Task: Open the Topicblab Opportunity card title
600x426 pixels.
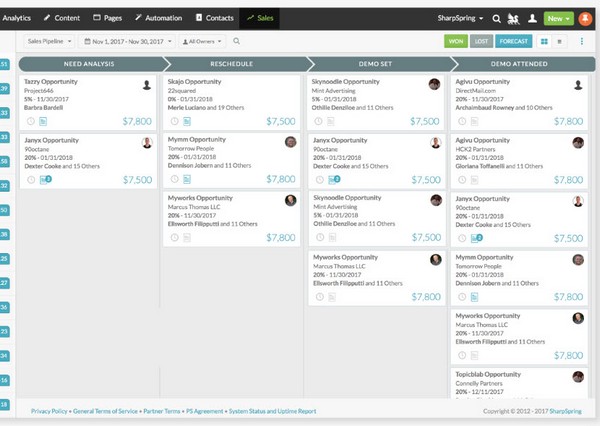Action: click(488, 374)
